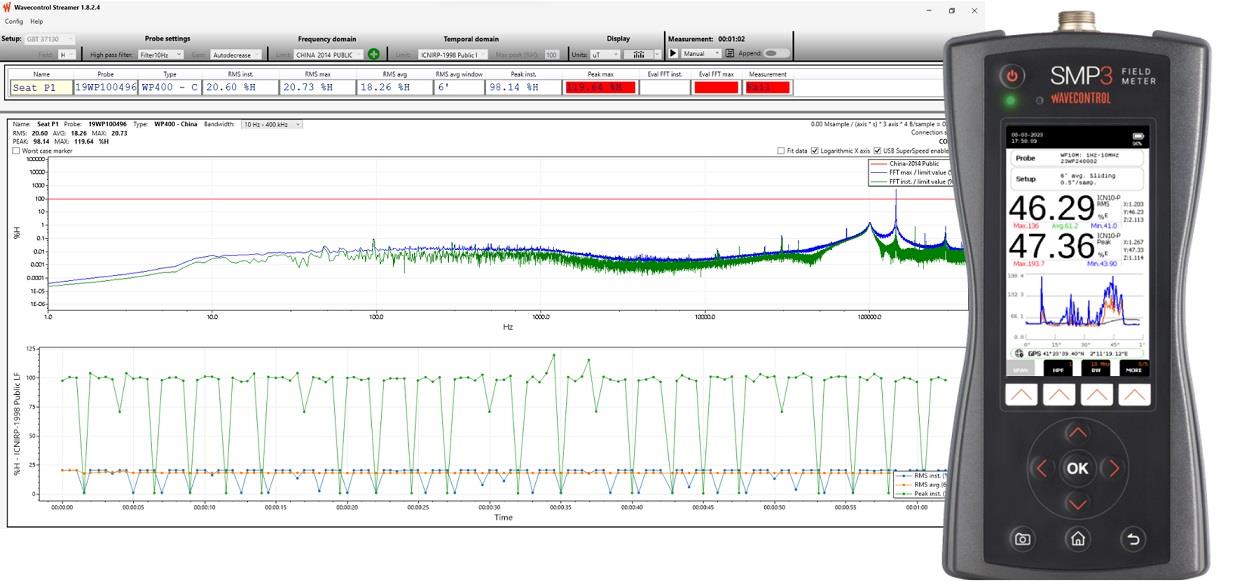1235x582 pixels.
Task: Open the Gain Autodecrease dropdown
Action: pos(238,54)
